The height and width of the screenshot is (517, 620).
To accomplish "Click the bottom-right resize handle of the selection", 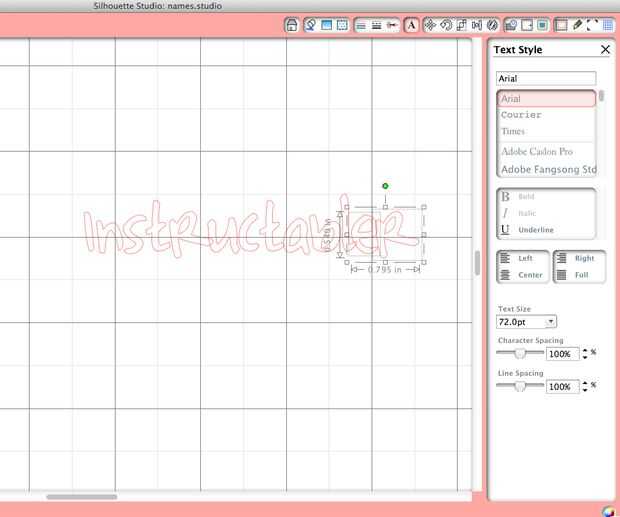I will click(423, 262).
